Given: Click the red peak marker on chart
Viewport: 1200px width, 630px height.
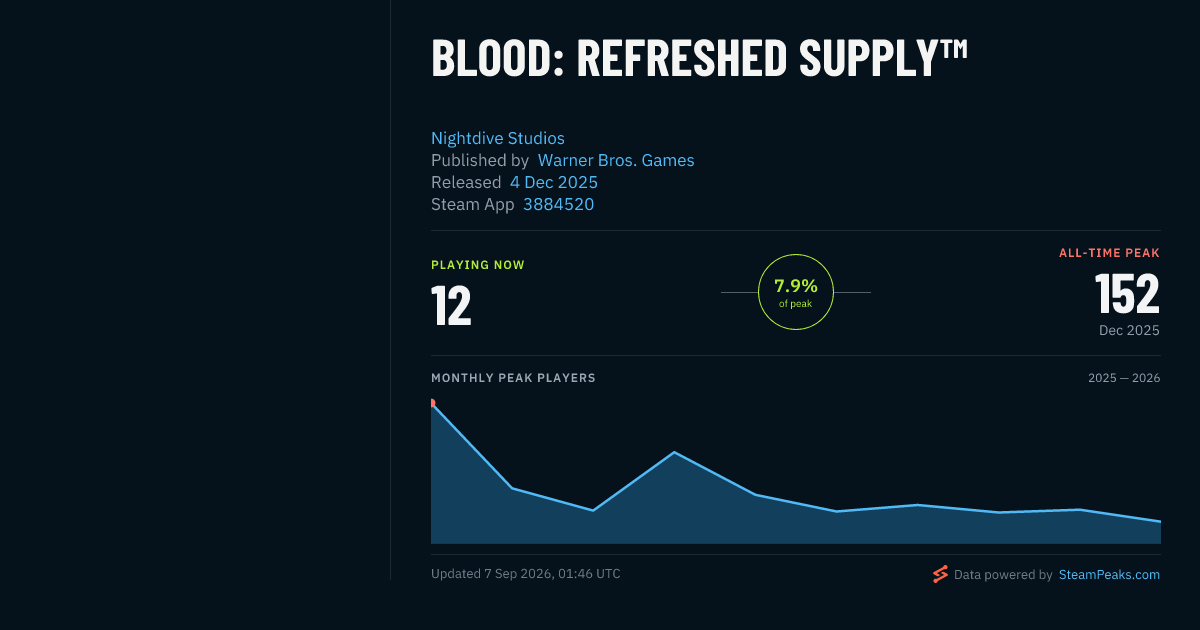Looking at the screenshot, I should coord(432,402).
